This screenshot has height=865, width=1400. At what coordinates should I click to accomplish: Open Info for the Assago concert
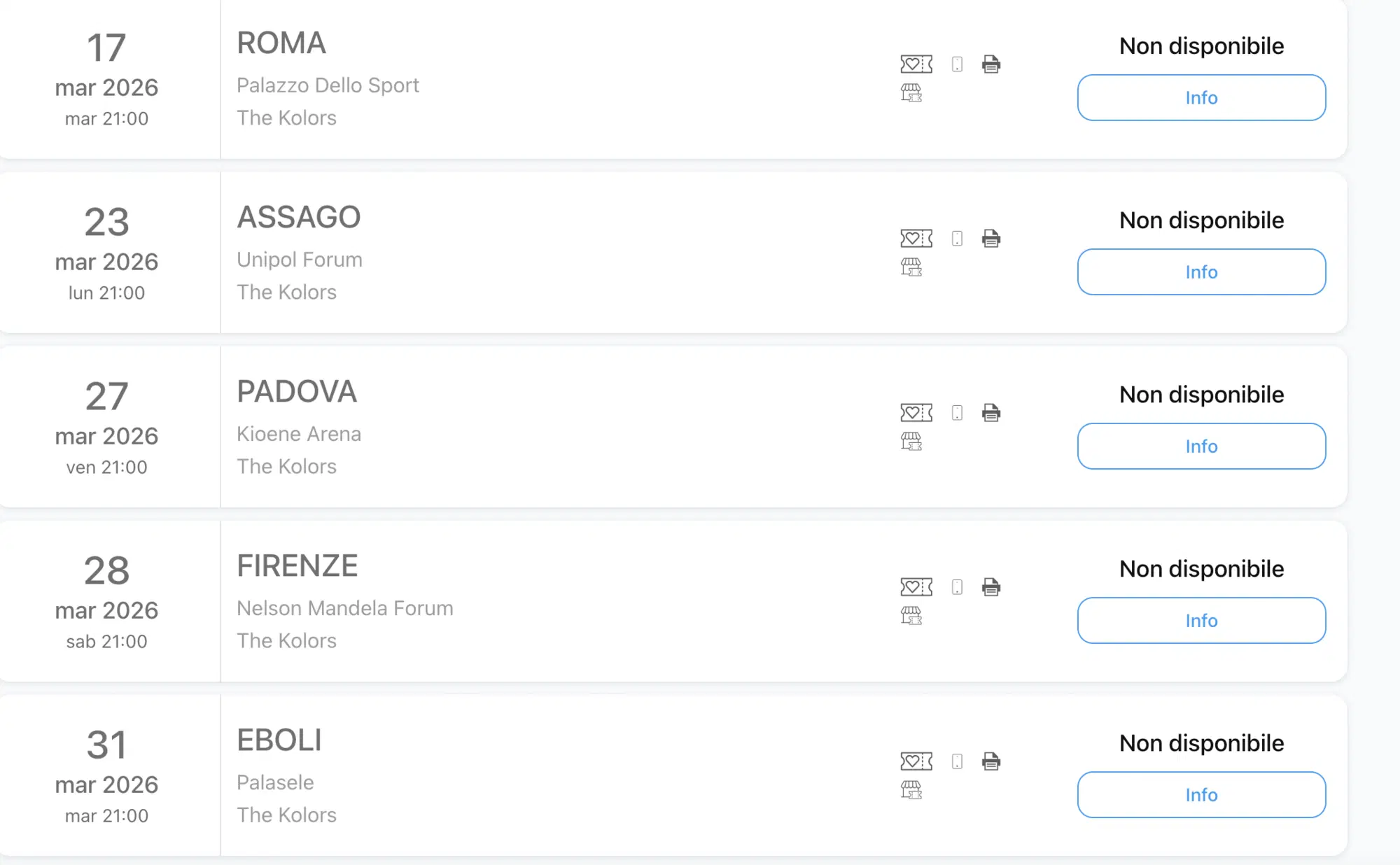pyautogui.click(x=1200, y=272)
